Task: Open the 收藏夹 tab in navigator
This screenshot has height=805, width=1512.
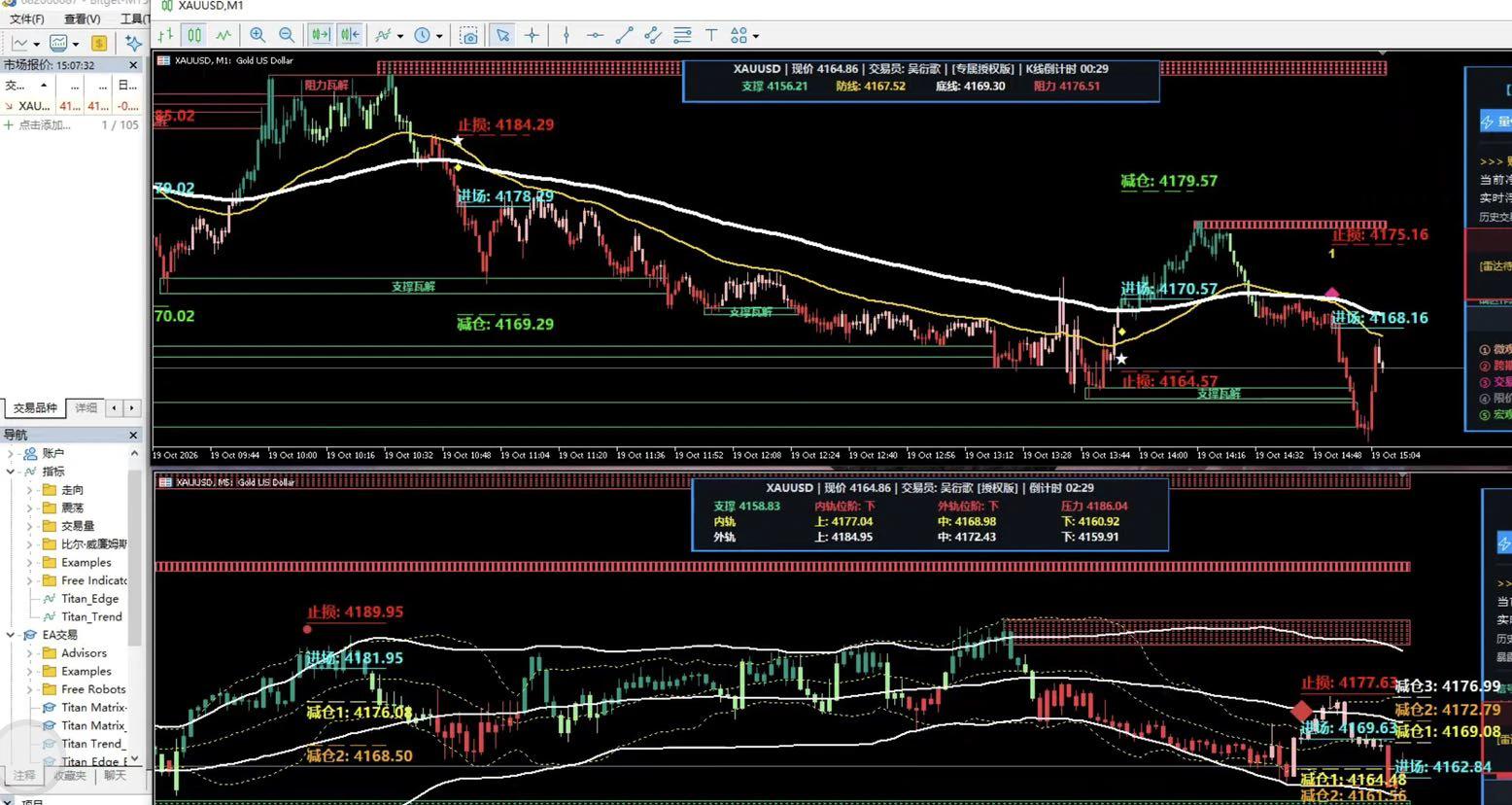Action: [70, 775]
